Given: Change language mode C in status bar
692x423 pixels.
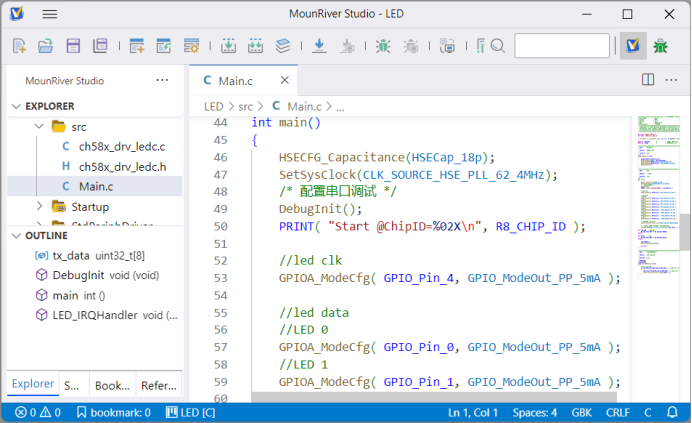Looking at the screenshot, I should pyautogui.click(x=647, y=412).
